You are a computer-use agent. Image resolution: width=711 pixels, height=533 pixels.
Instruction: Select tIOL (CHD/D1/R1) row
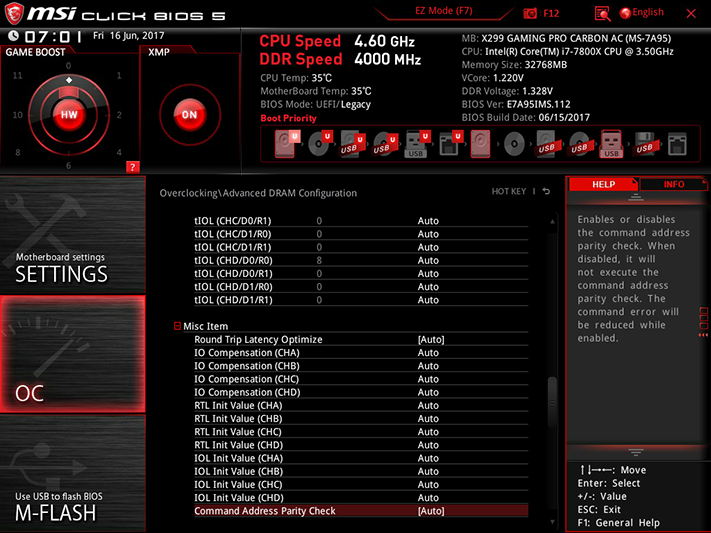361,300
